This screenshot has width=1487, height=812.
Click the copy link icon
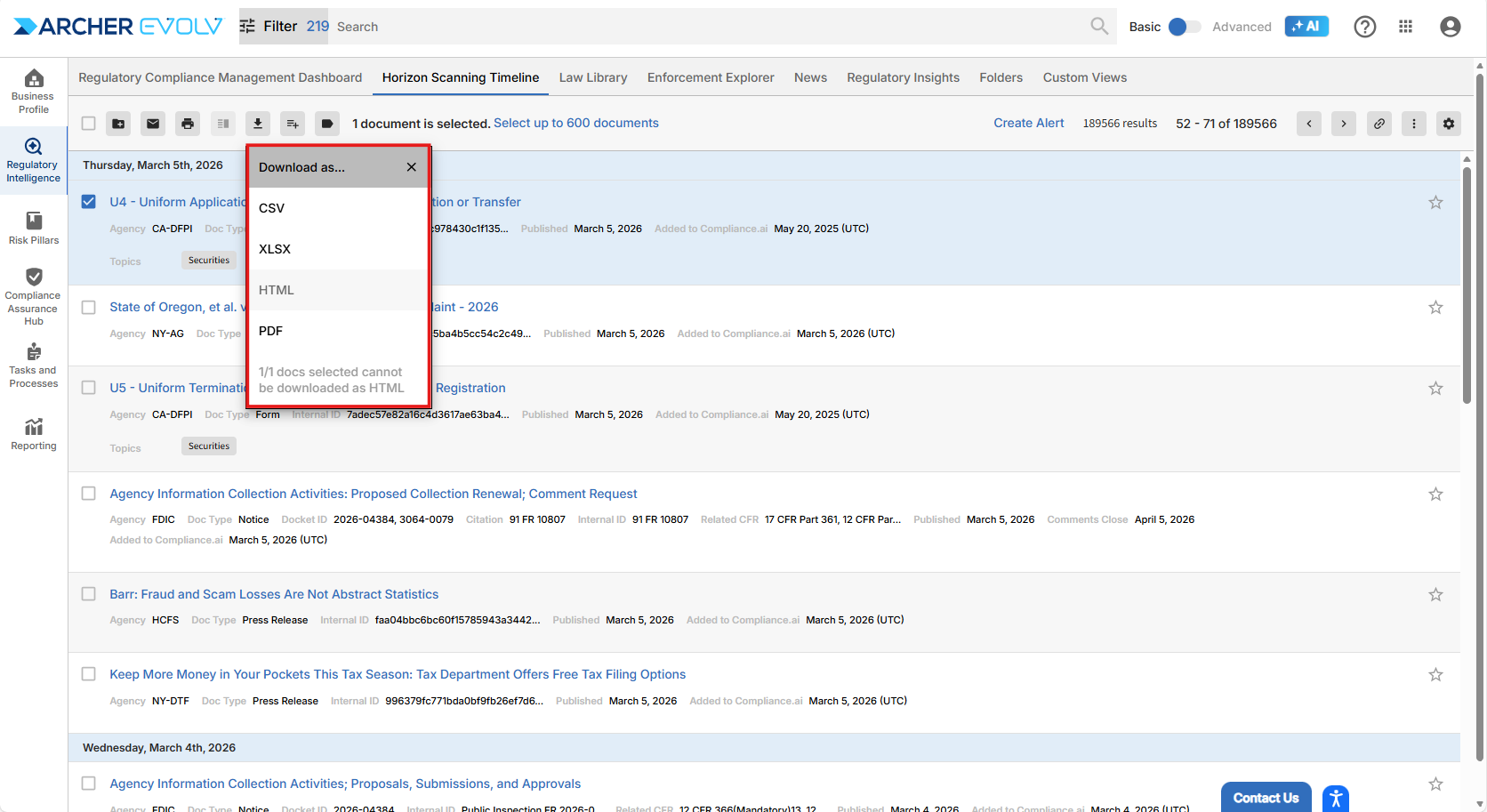(x=1378, y=124)
